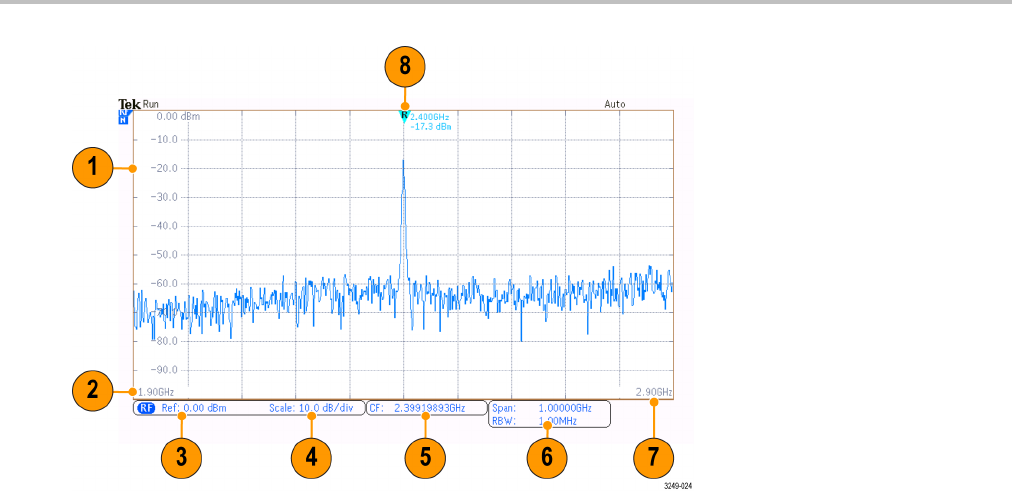
Task: Click the cyan R reference marker triangle
Action: [x=404, y=116]
